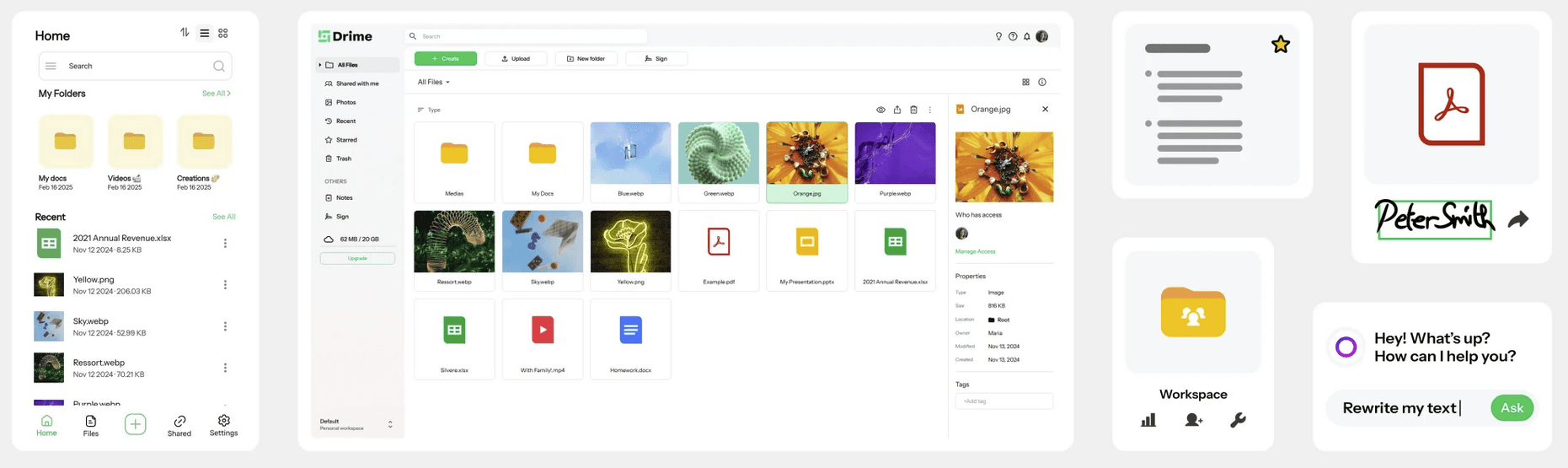Image resolution: width=1568 pixels, height=468 pixels.
Task: Click the trash delete icon in selection toolbar
Action: pyautogui.click(x=913, y=110)
